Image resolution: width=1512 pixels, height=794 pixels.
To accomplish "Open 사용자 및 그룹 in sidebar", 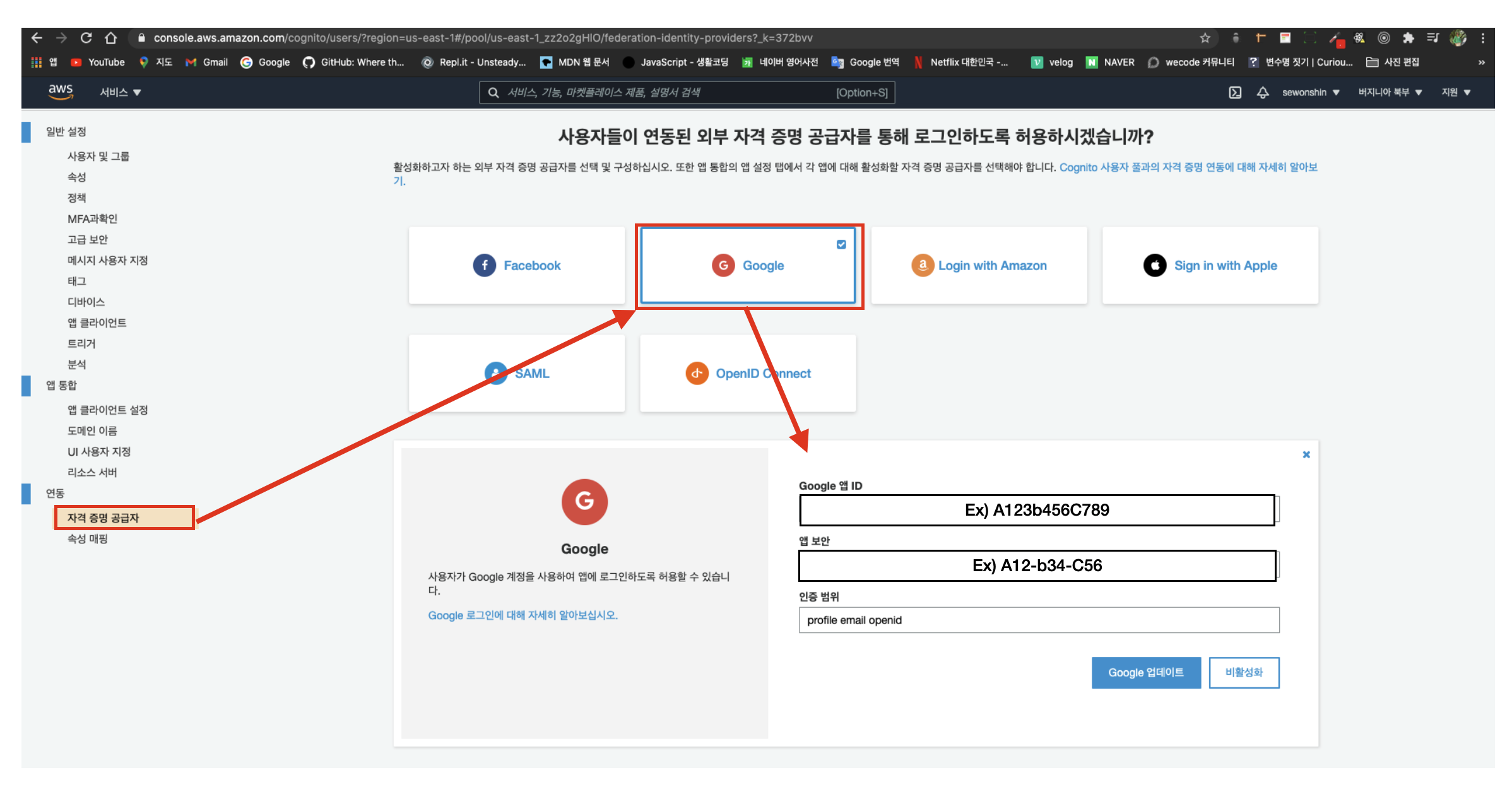I will coord(98,156).
